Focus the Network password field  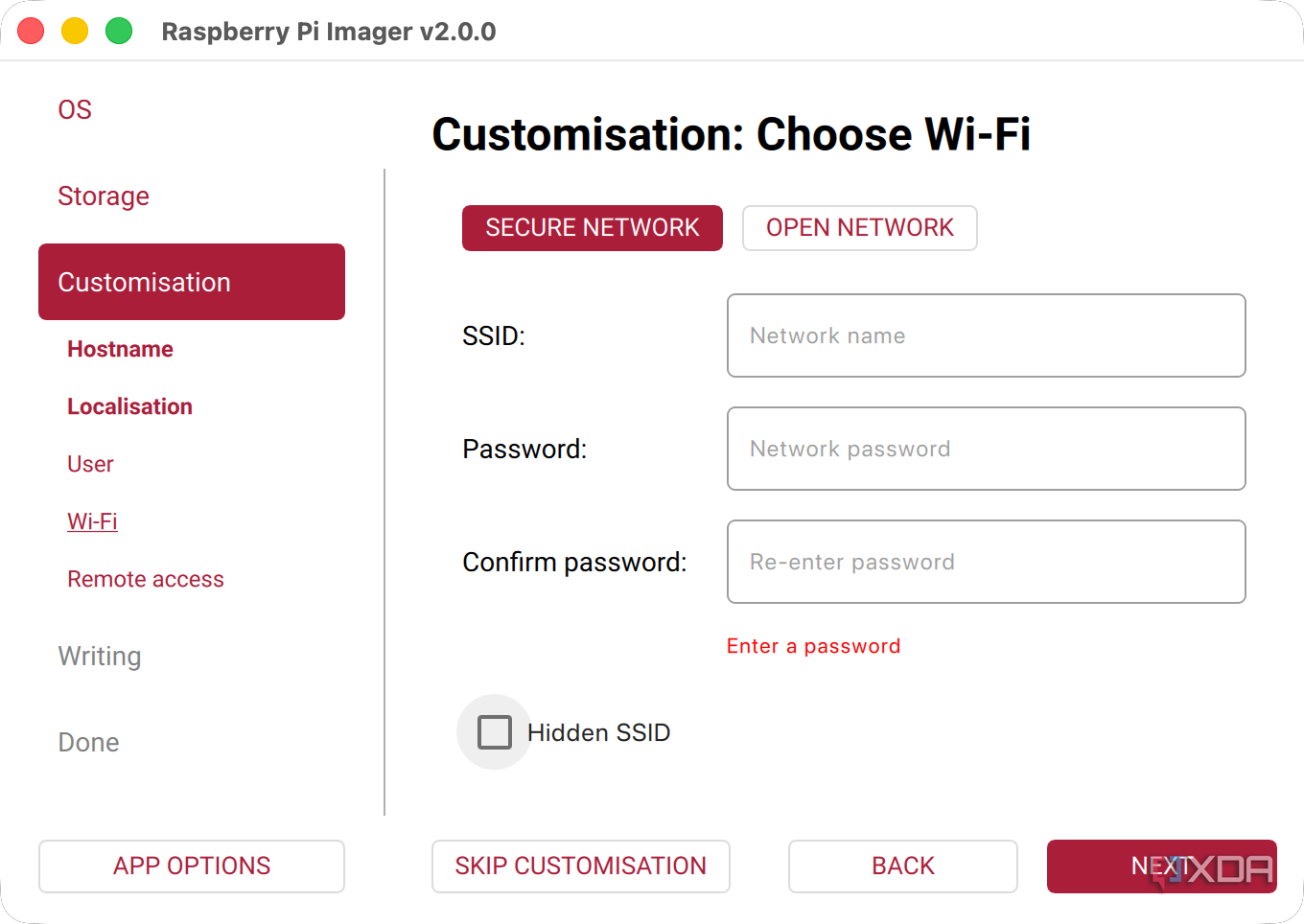coord(986,449)
